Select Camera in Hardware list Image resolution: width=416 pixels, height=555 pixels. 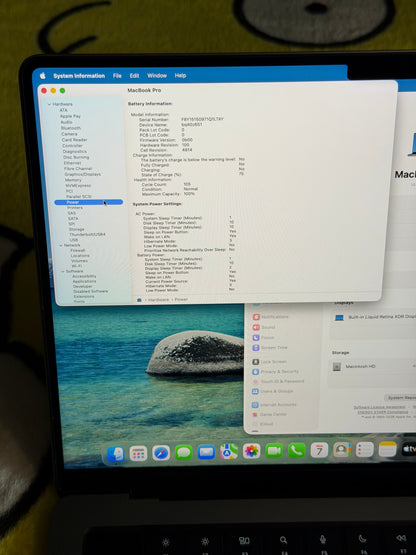coord(69,134)
